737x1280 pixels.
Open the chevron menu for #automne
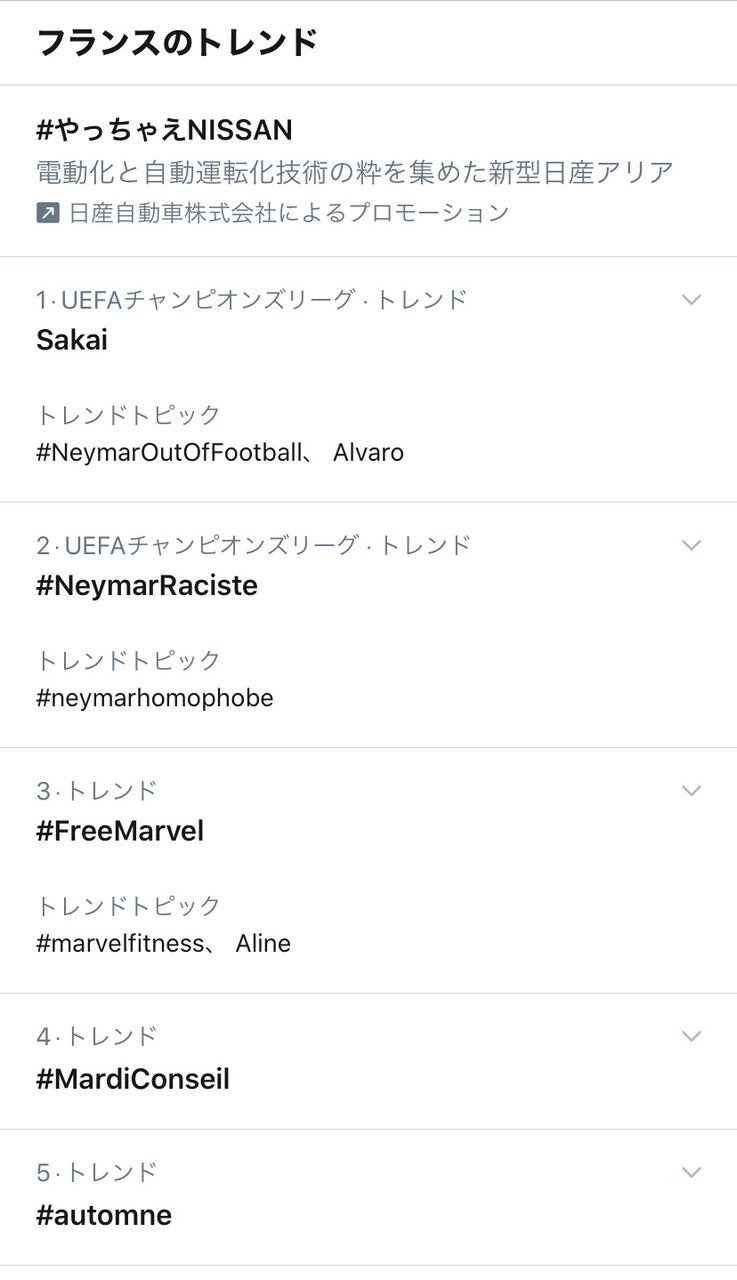[691, 1172]
